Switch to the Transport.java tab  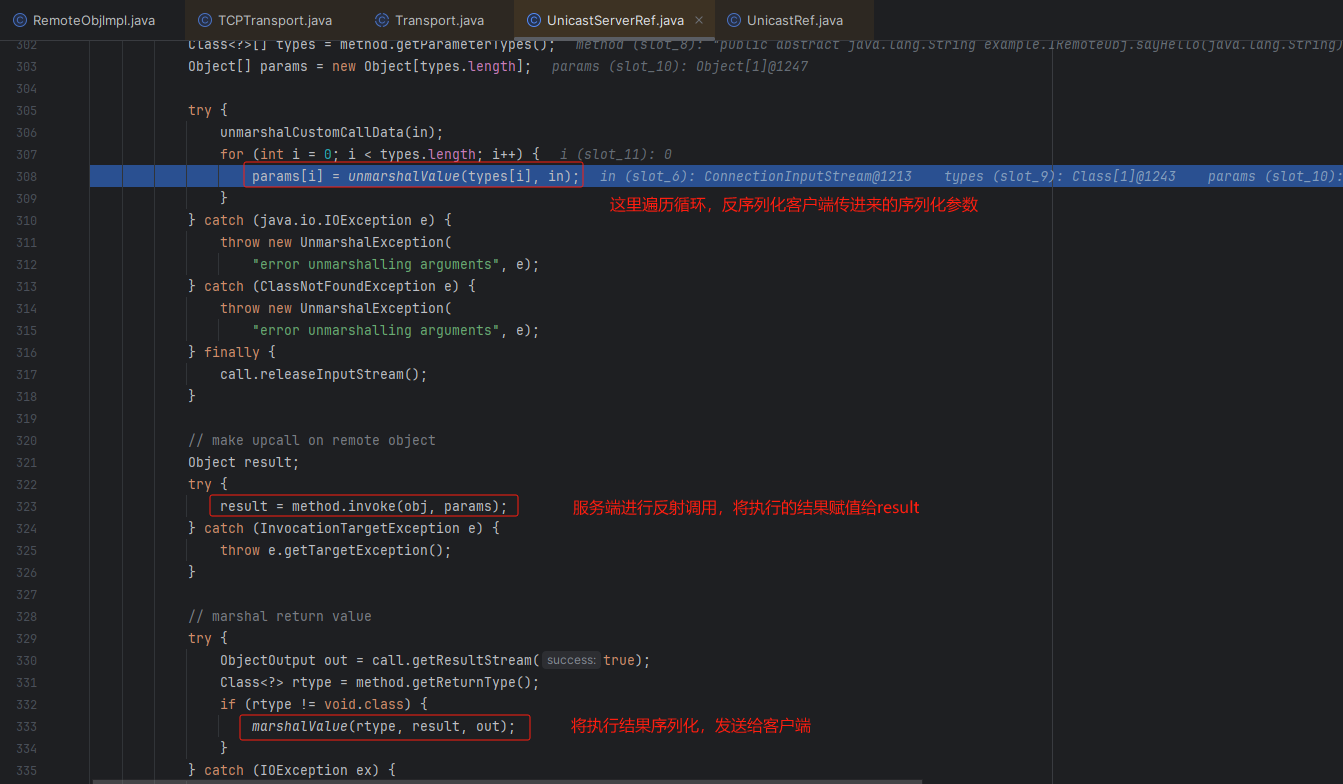pyautogui.click(x=439, y=20)
